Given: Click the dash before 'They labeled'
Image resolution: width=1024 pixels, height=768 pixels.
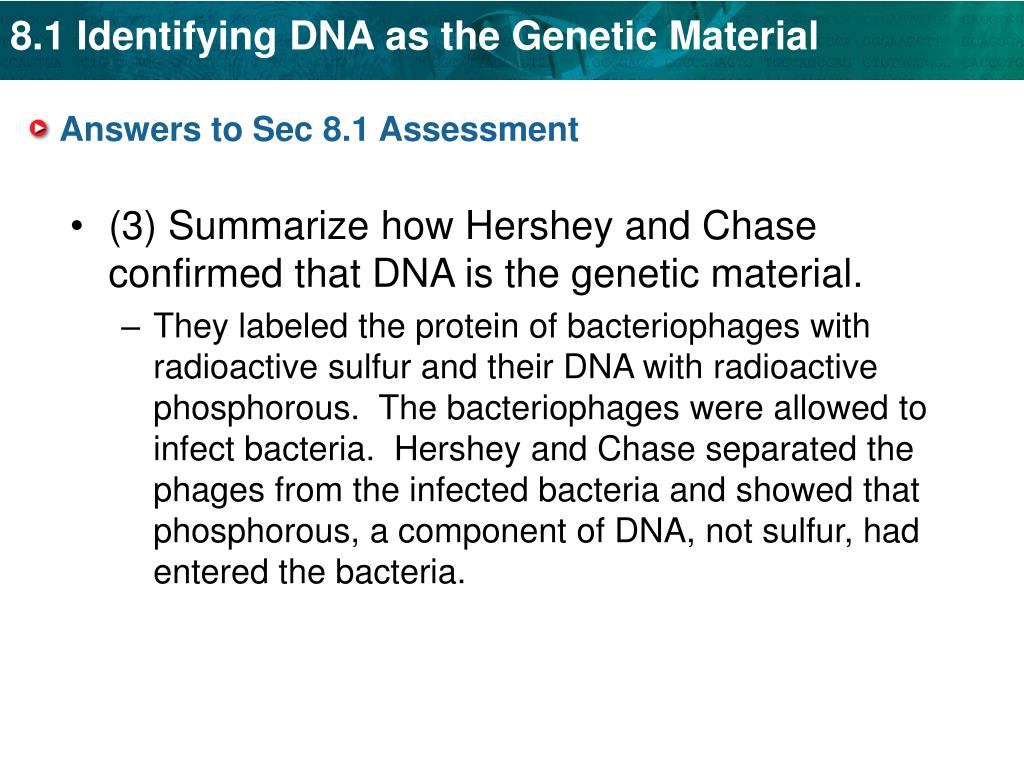Looking at the screenshot, I should pos(130,327).
